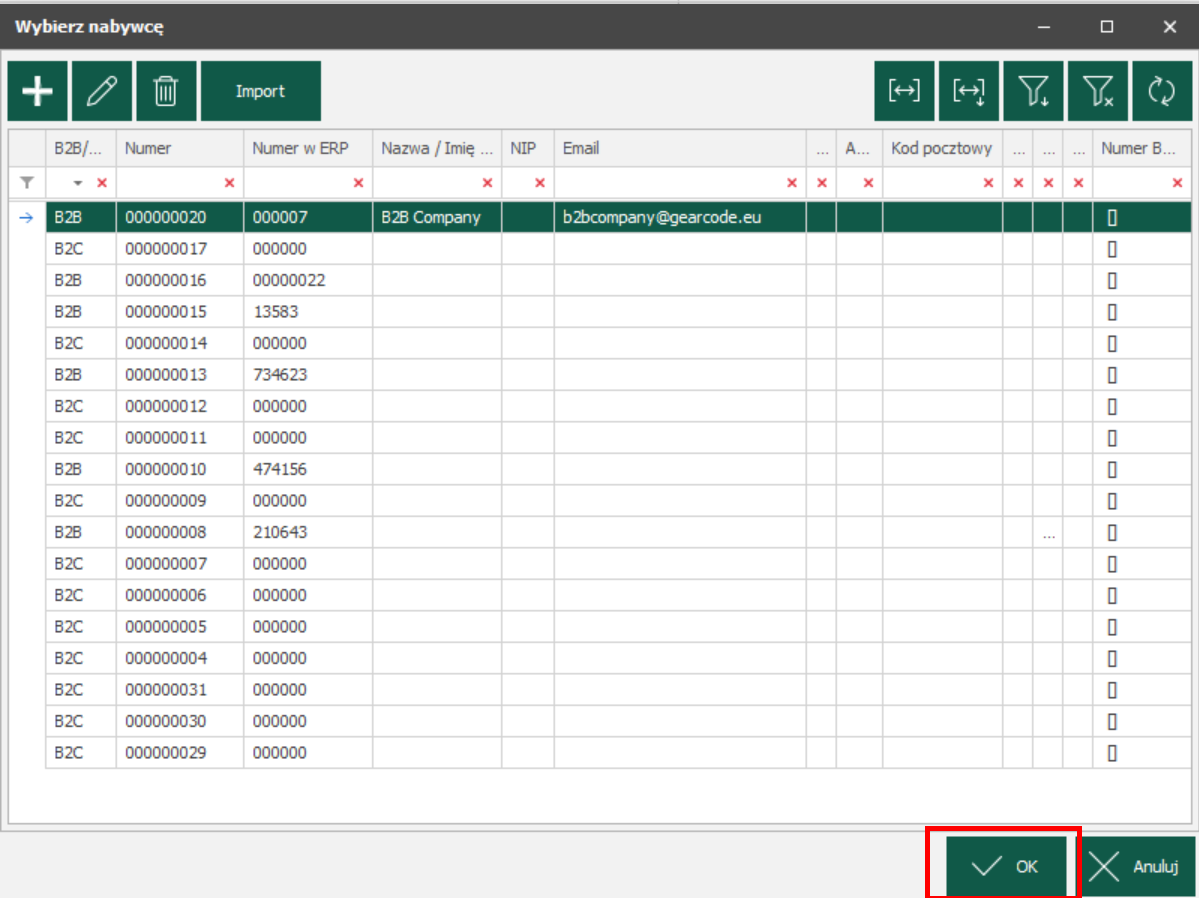
Task: Select the row numbered 000000009
Action: [x=618, y=501]
